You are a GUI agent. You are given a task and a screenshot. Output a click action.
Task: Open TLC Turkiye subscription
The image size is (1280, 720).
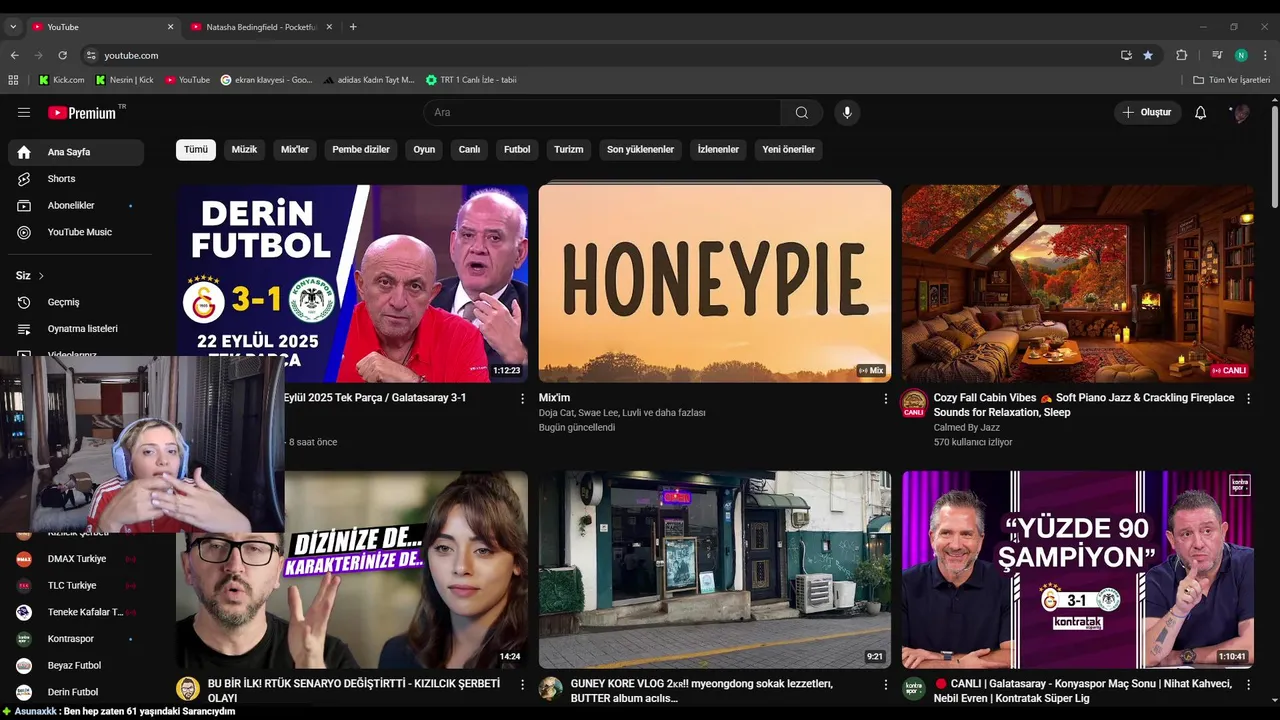[76, 585]
